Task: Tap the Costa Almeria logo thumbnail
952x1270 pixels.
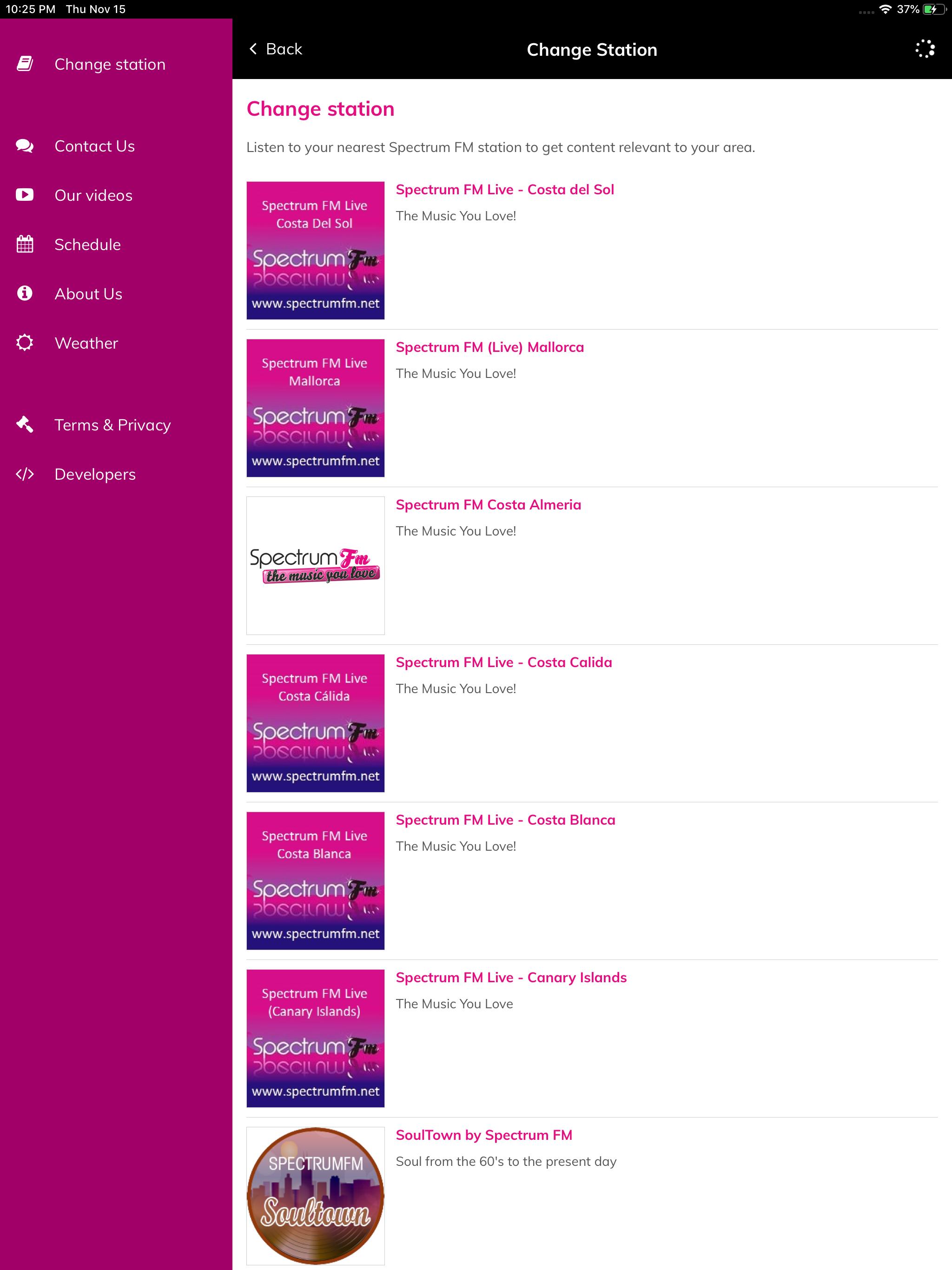Action: click(x=315, y=566)
